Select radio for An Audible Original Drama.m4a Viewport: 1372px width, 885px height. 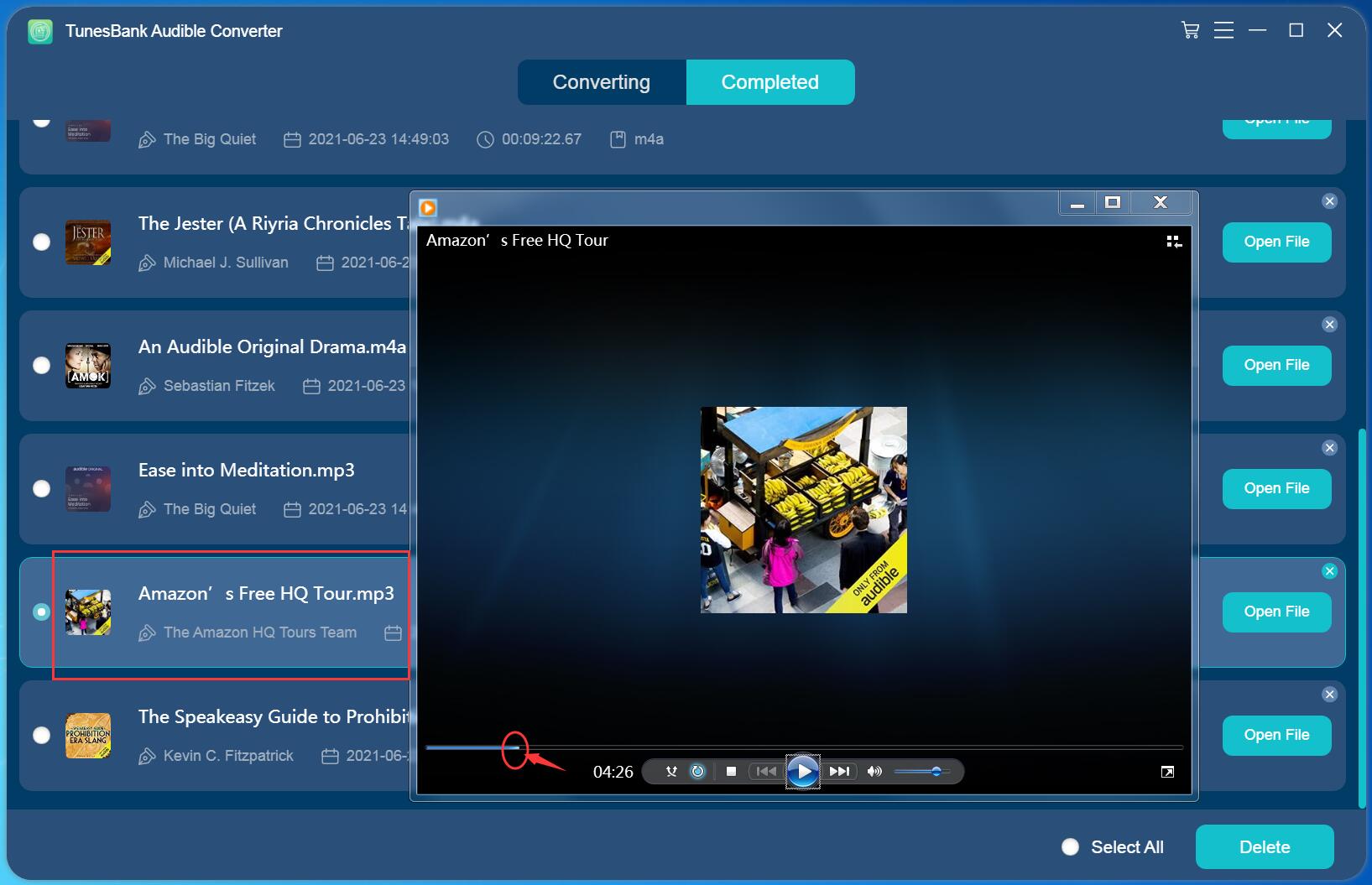(41, 366)
